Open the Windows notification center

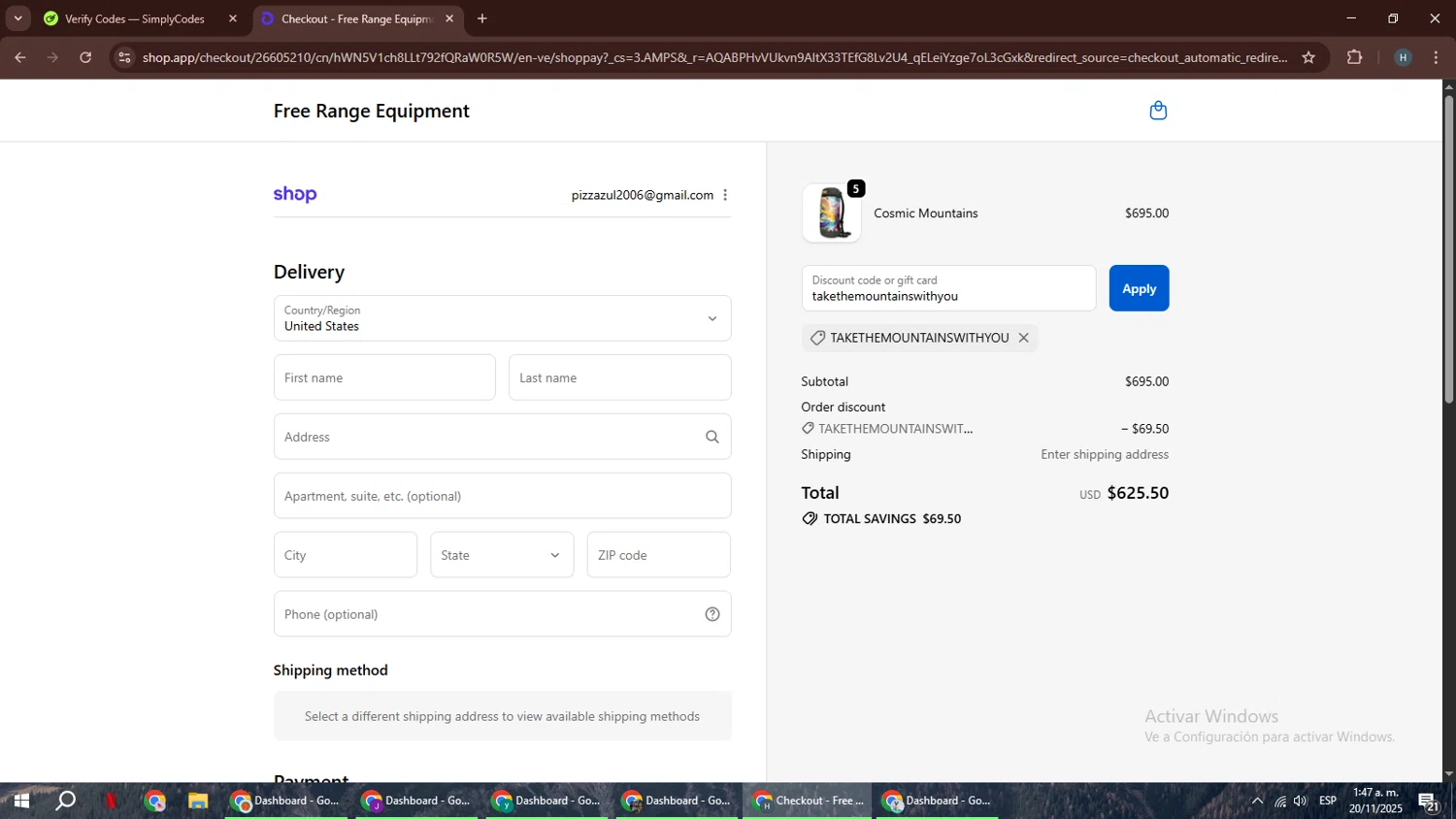(x=1429, y=802)
